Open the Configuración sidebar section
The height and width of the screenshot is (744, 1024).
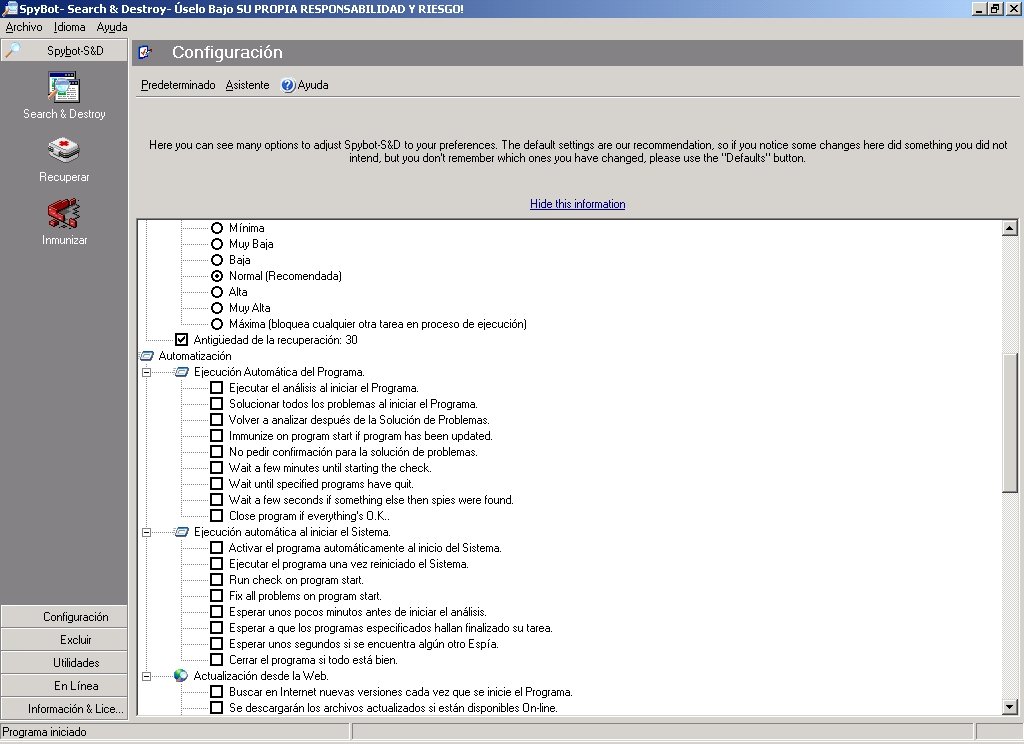click(x=64, y=617)
